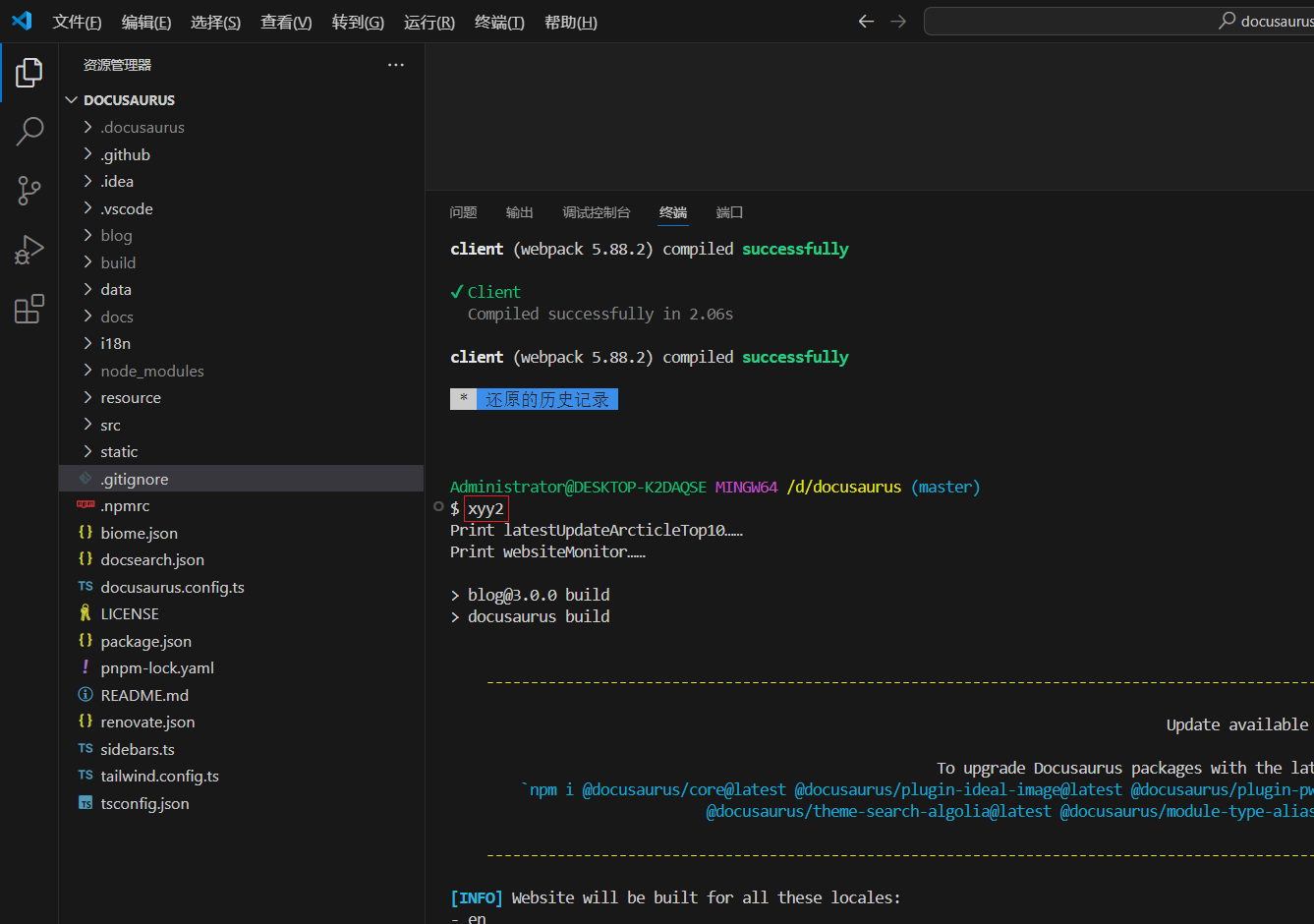This screenshot has width=1314, height=924.
Task: Open the 终端(T) menu
Action: coord(499,22)
